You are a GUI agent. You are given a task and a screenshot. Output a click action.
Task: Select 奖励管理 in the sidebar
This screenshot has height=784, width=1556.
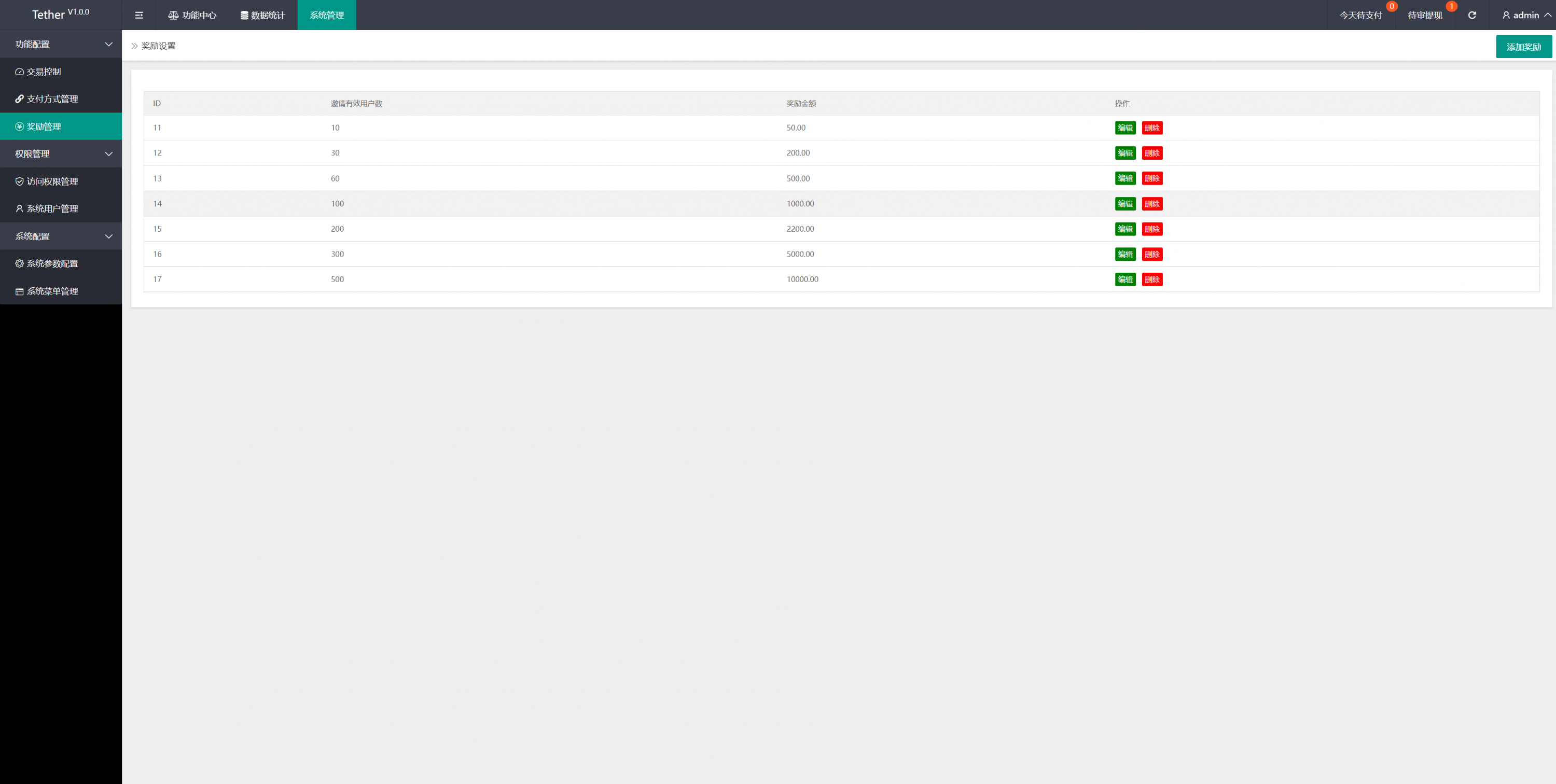(44, 126)
